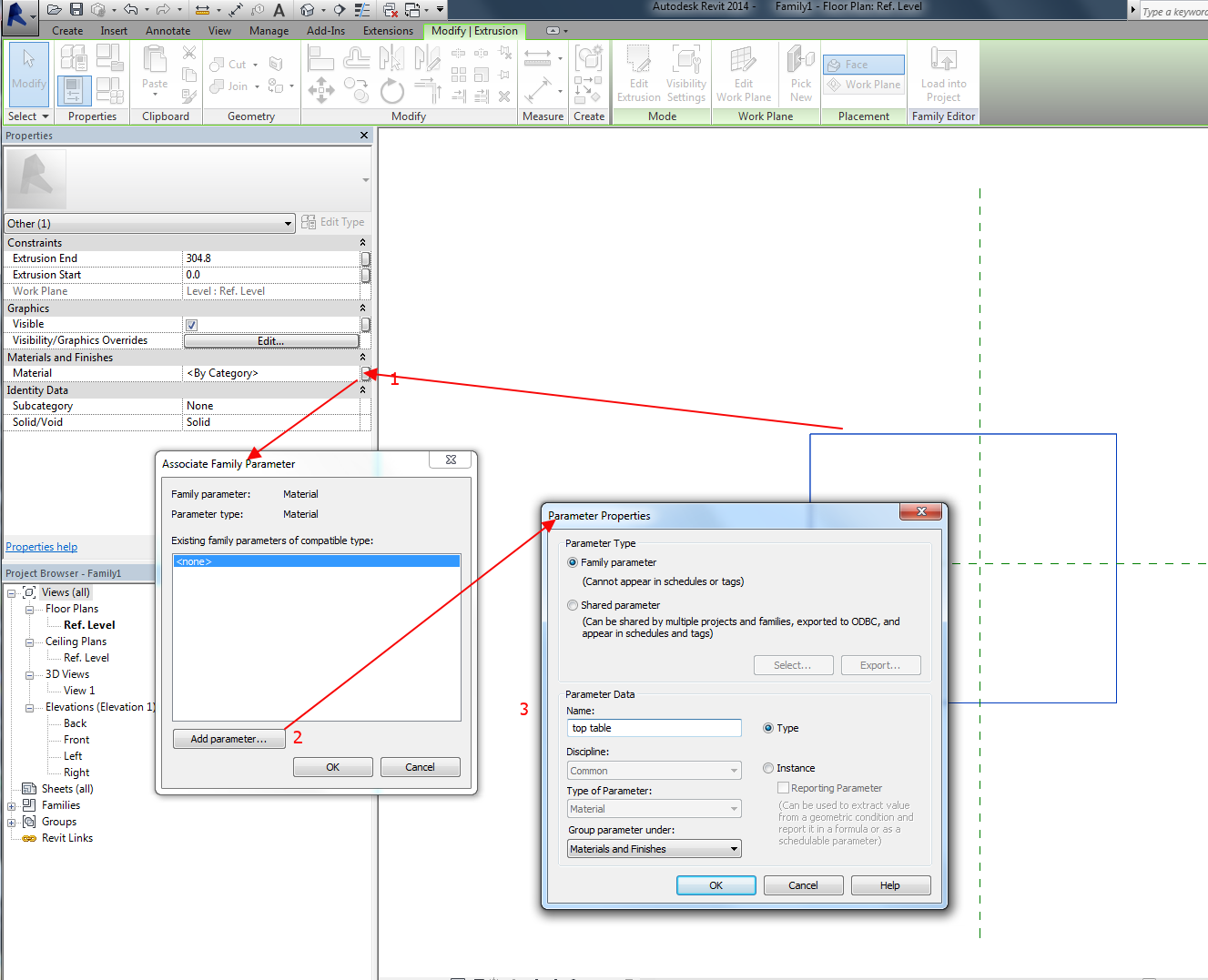Click the Add parameter... button
The height and width of the screenshot is (980, 1208).
[229, 739]
